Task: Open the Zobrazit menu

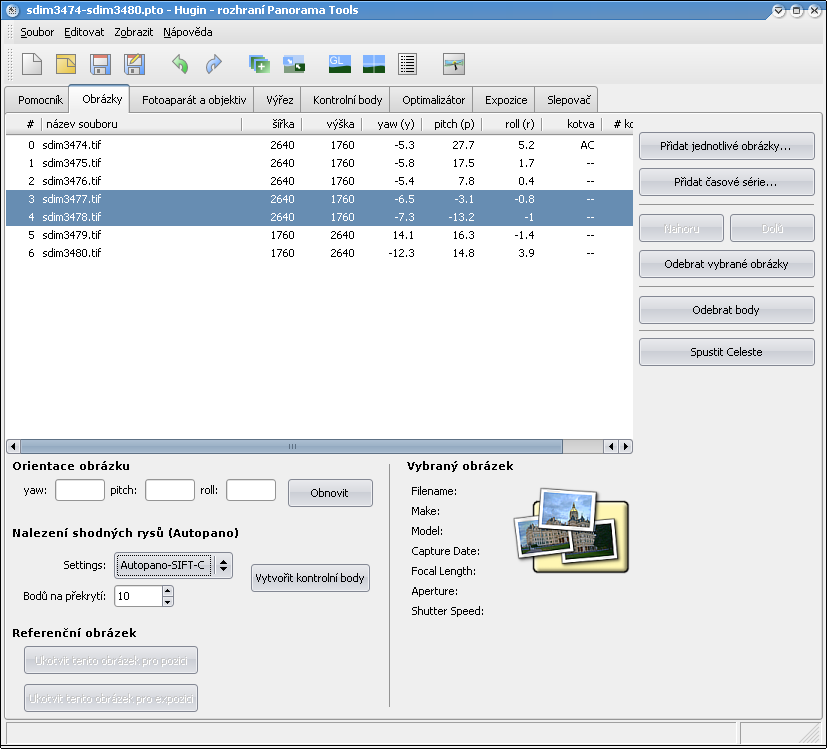Action: click(133, 32)
